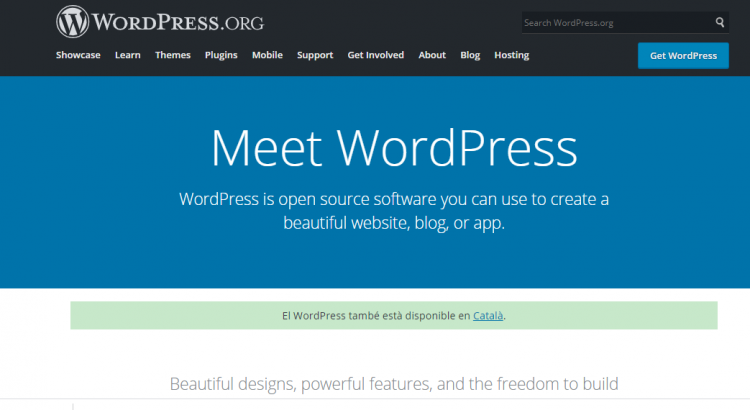This screenshot has height=410, width=750.
Task: Click the Get Involved nav link
Action: 376,55
